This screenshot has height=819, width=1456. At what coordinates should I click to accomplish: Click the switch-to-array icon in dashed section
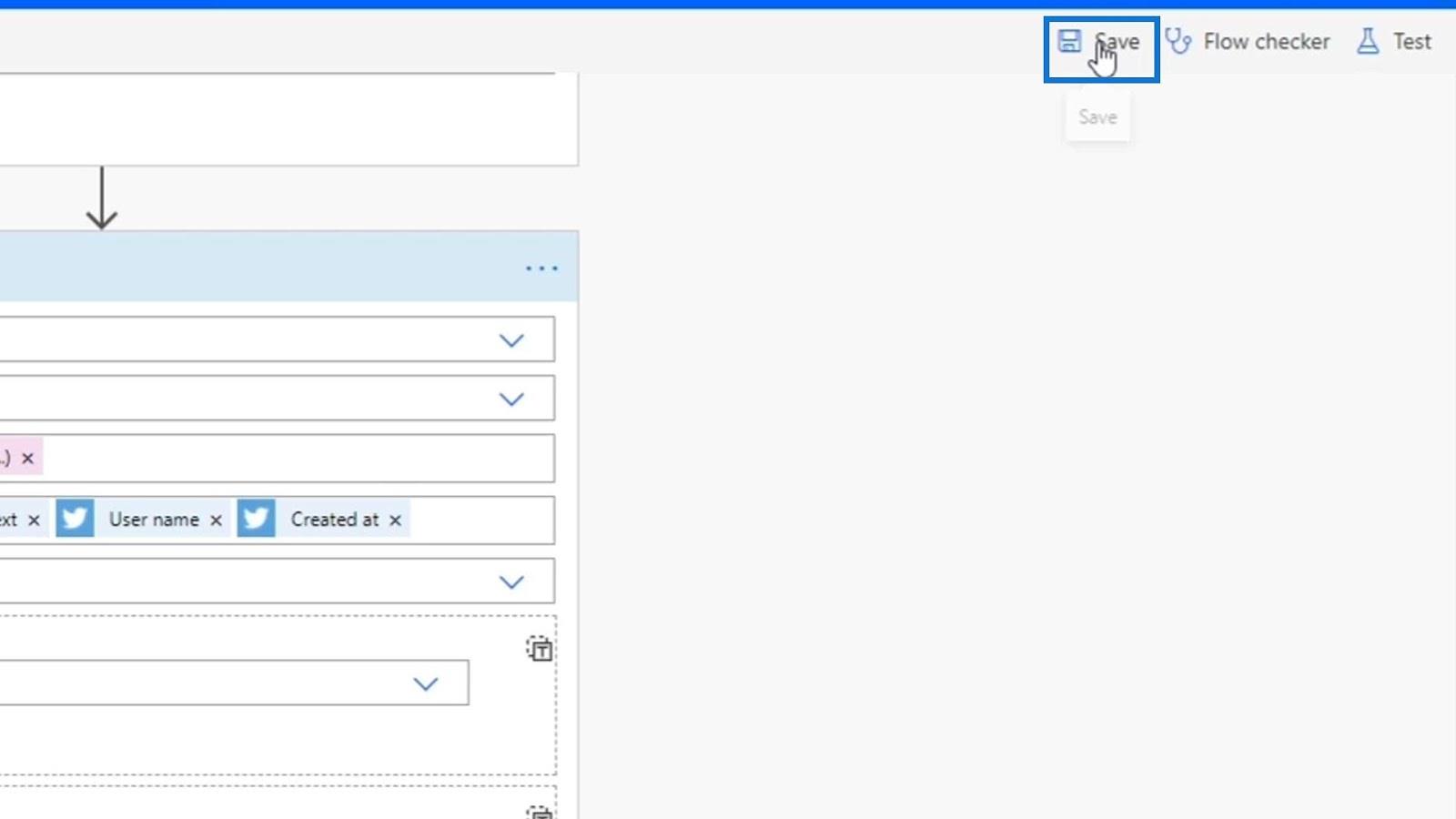tap(540, 649)
